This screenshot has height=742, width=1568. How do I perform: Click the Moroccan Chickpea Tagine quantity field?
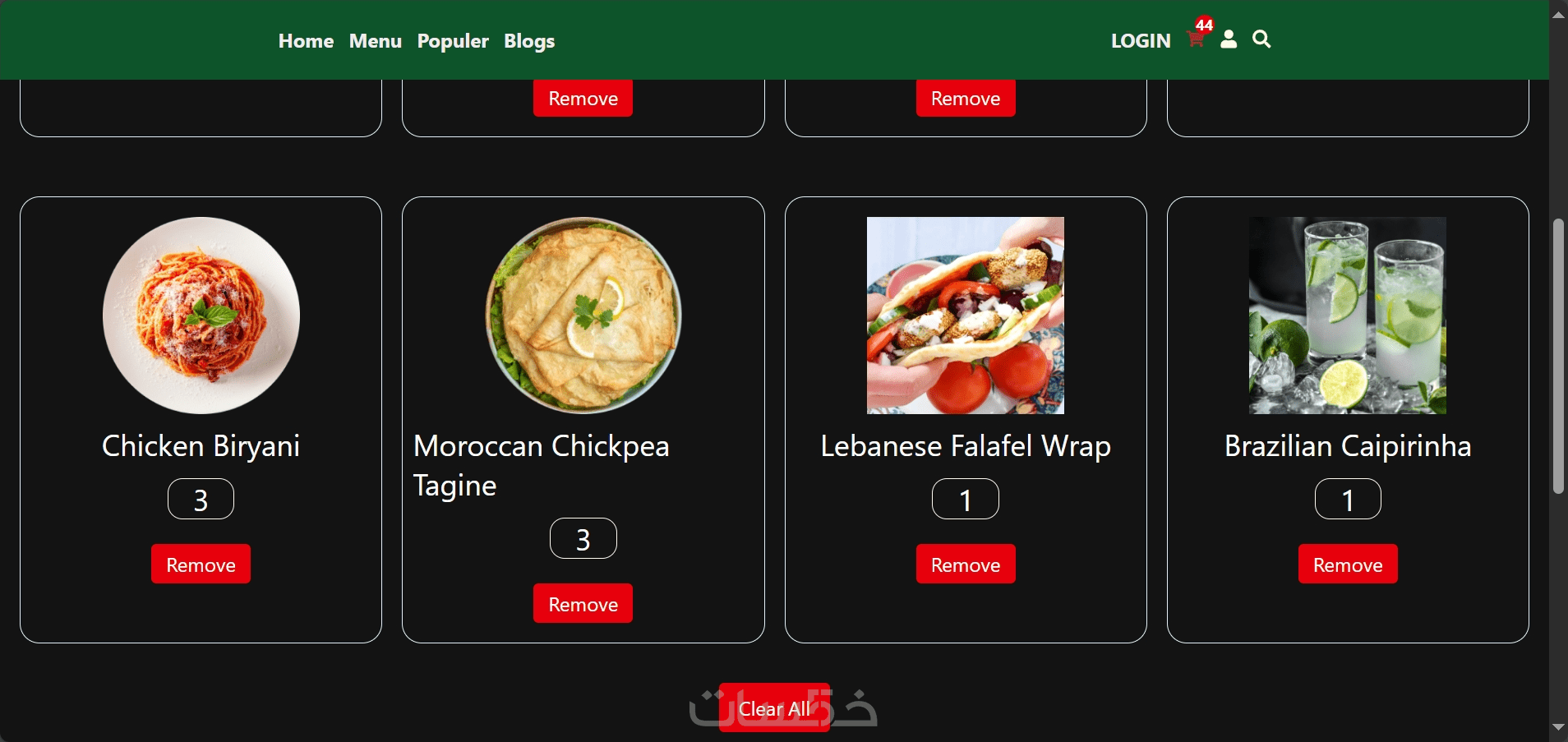click(583, 539)
